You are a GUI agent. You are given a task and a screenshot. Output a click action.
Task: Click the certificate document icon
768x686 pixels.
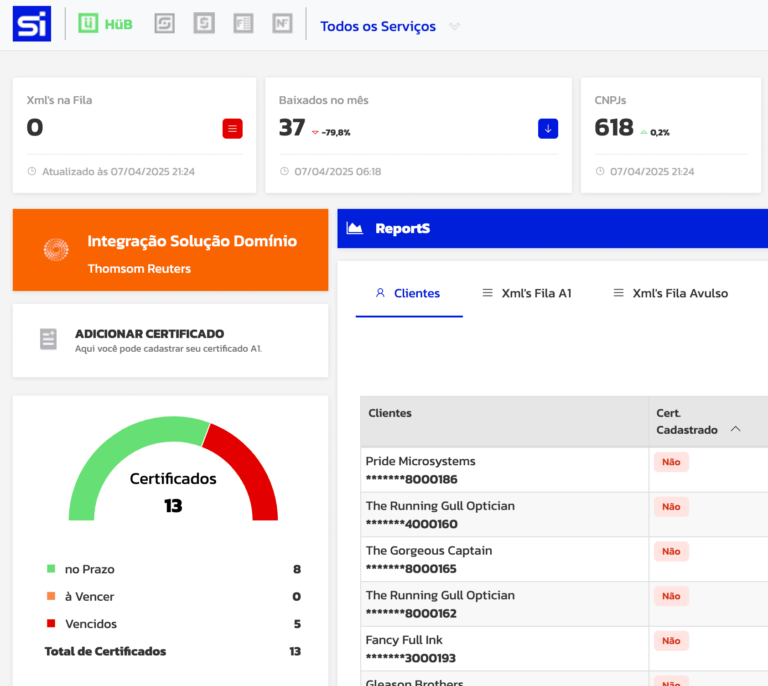pos(48,340)
